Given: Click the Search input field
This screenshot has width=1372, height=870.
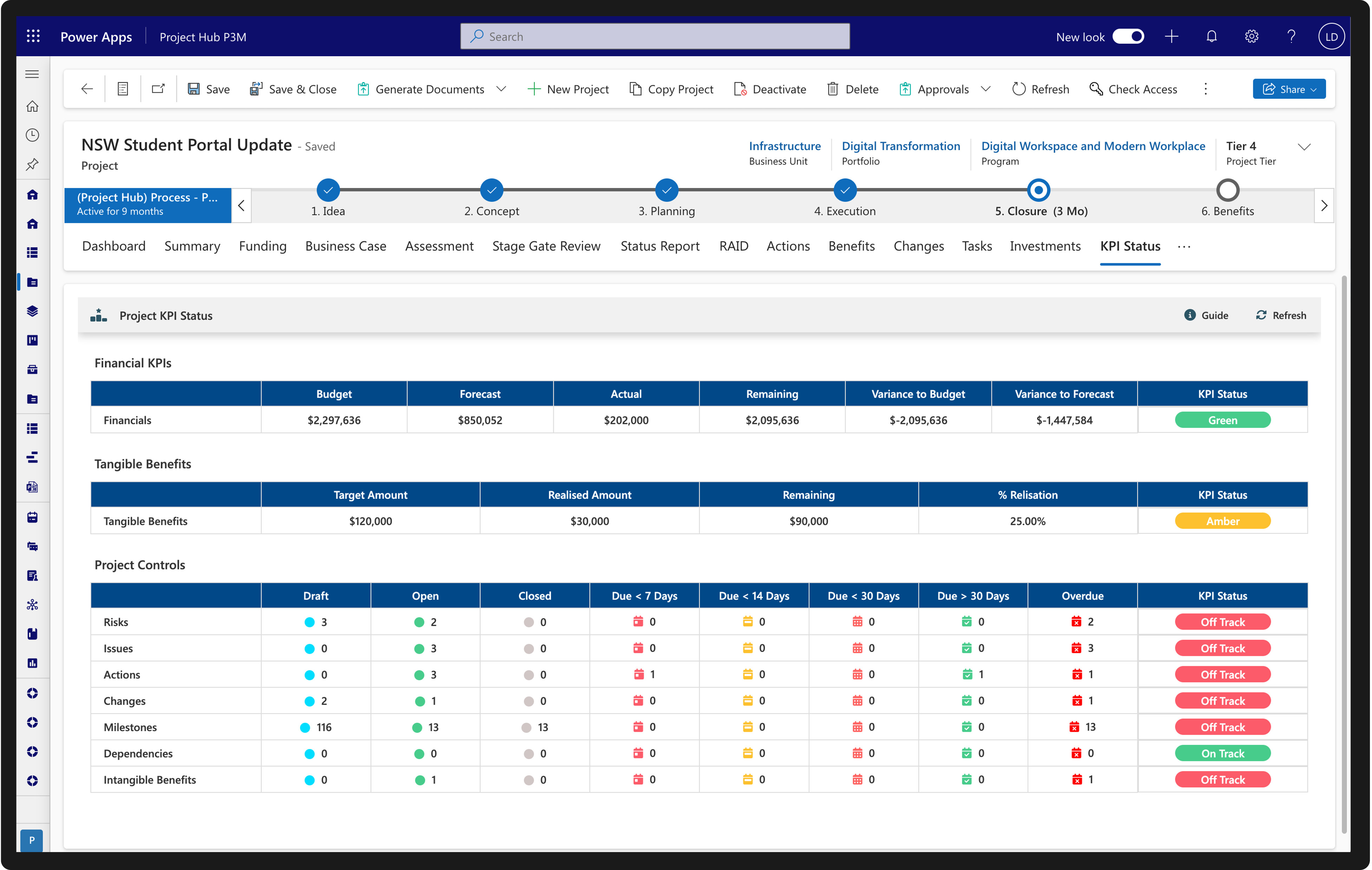Looking at the screenshot, I should [x=655, y=37].
